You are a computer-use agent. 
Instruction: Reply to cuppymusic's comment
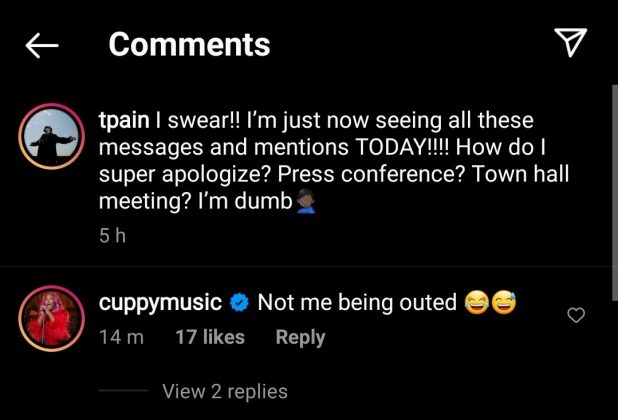click(x=300, y=337)
